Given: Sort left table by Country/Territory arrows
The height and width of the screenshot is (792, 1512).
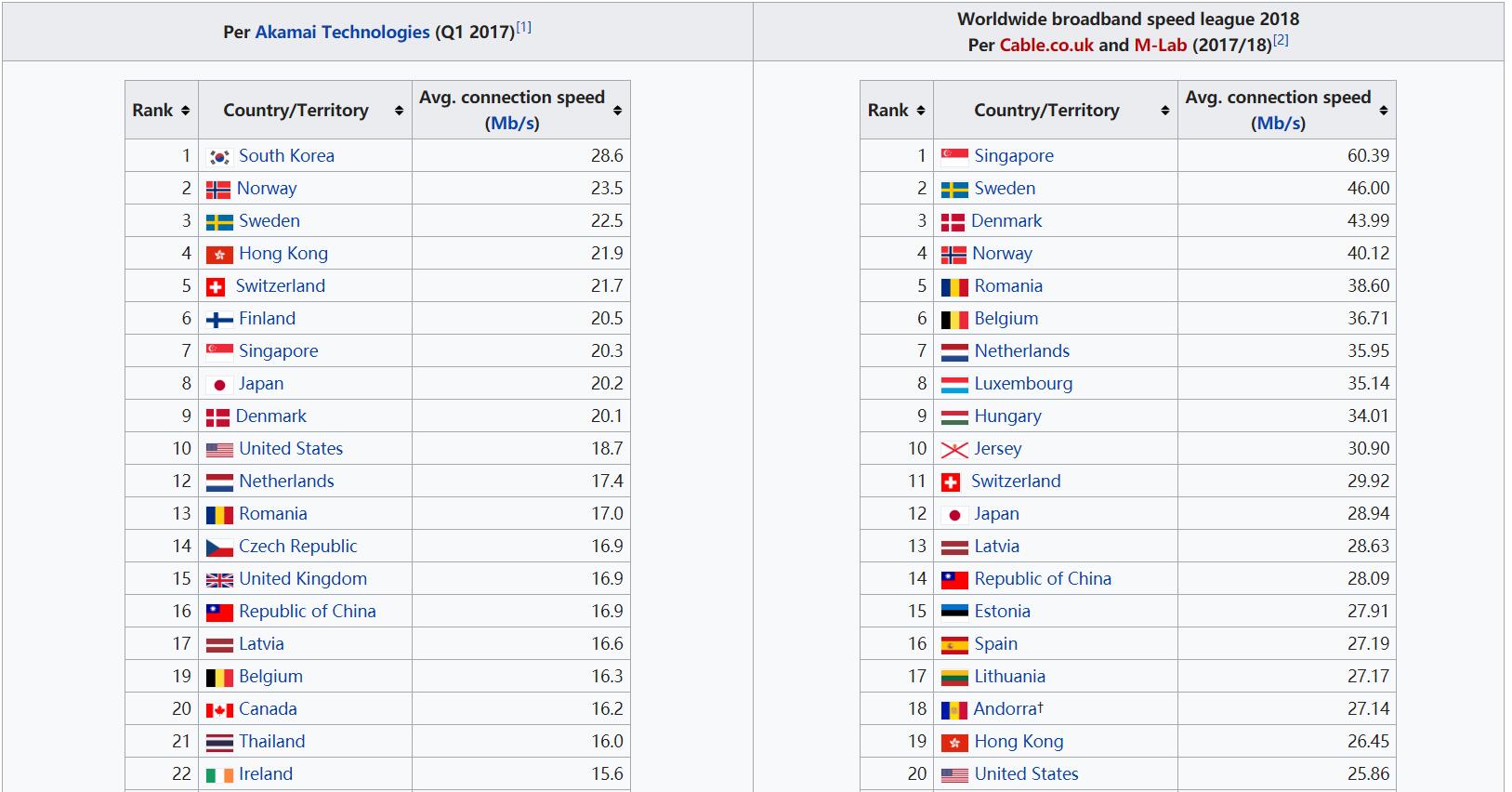Looking at the screenshot, I should (x=399, y=111).
